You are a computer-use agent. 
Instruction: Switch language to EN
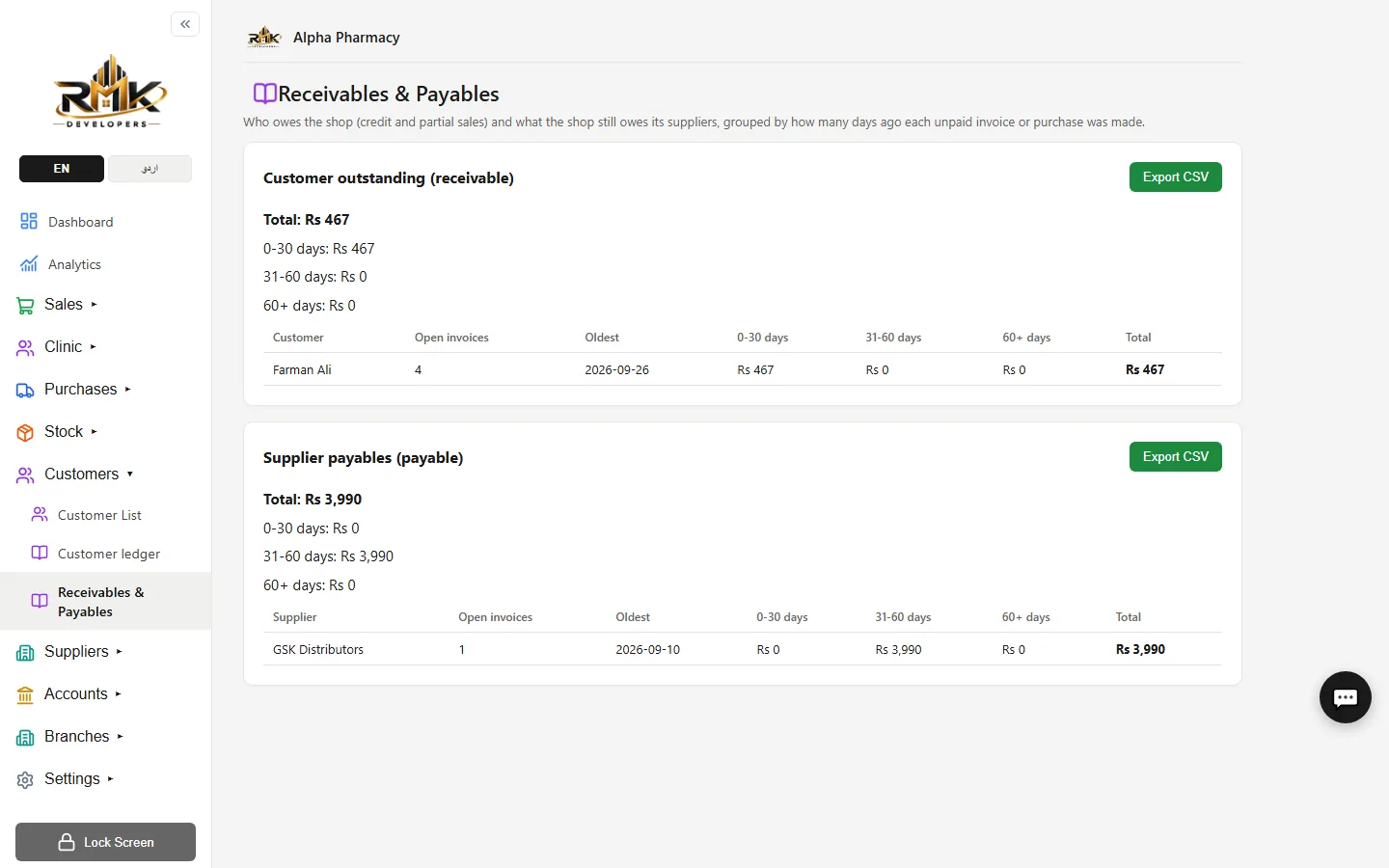pyautogui.click(x=62, y=169)
